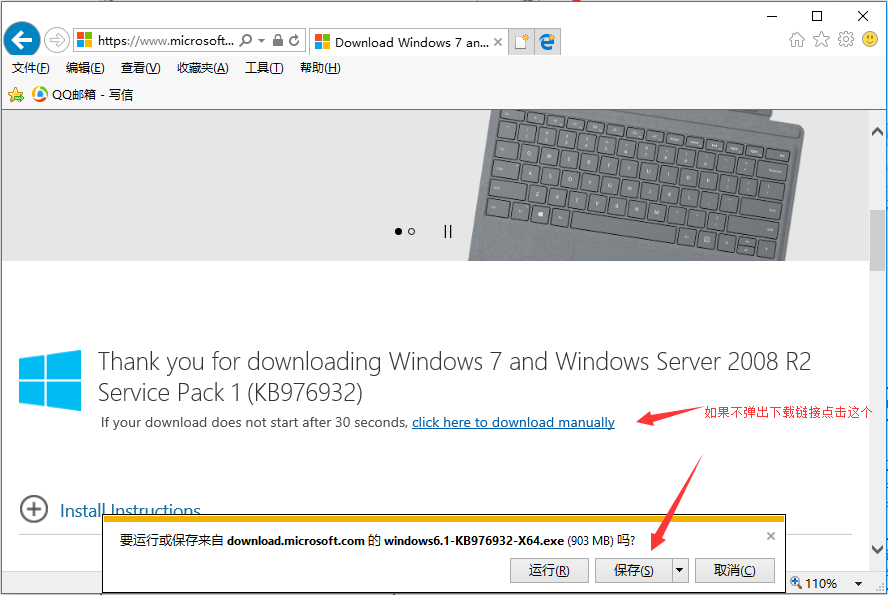Screen dimensions: 888x595
Task: Select the second carousel dot indicator
Action: point(412,231)
